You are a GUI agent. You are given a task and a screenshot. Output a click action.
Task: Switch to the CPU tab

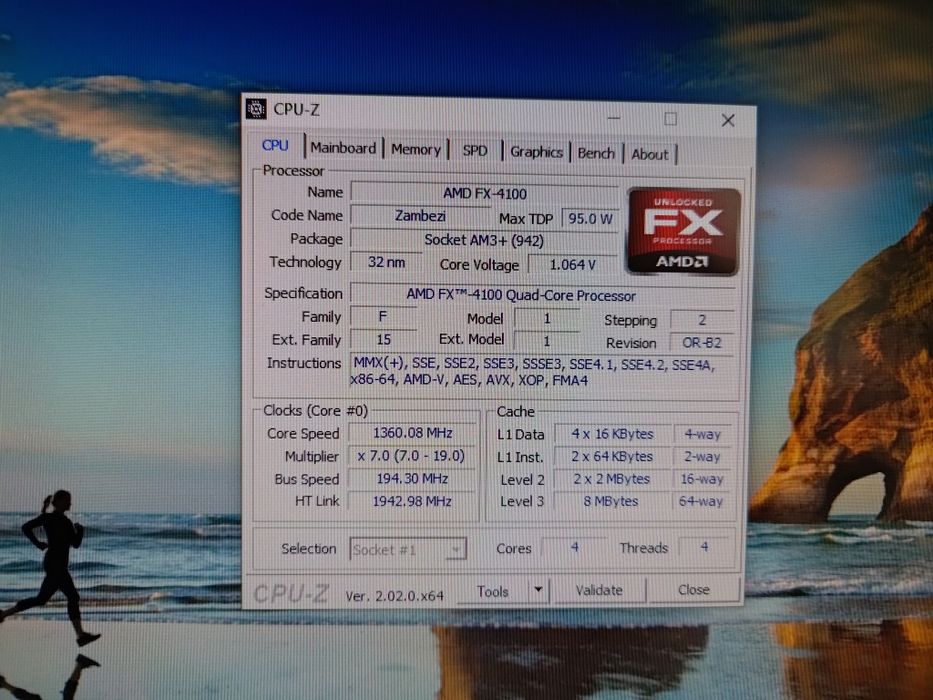click(275, 145)
